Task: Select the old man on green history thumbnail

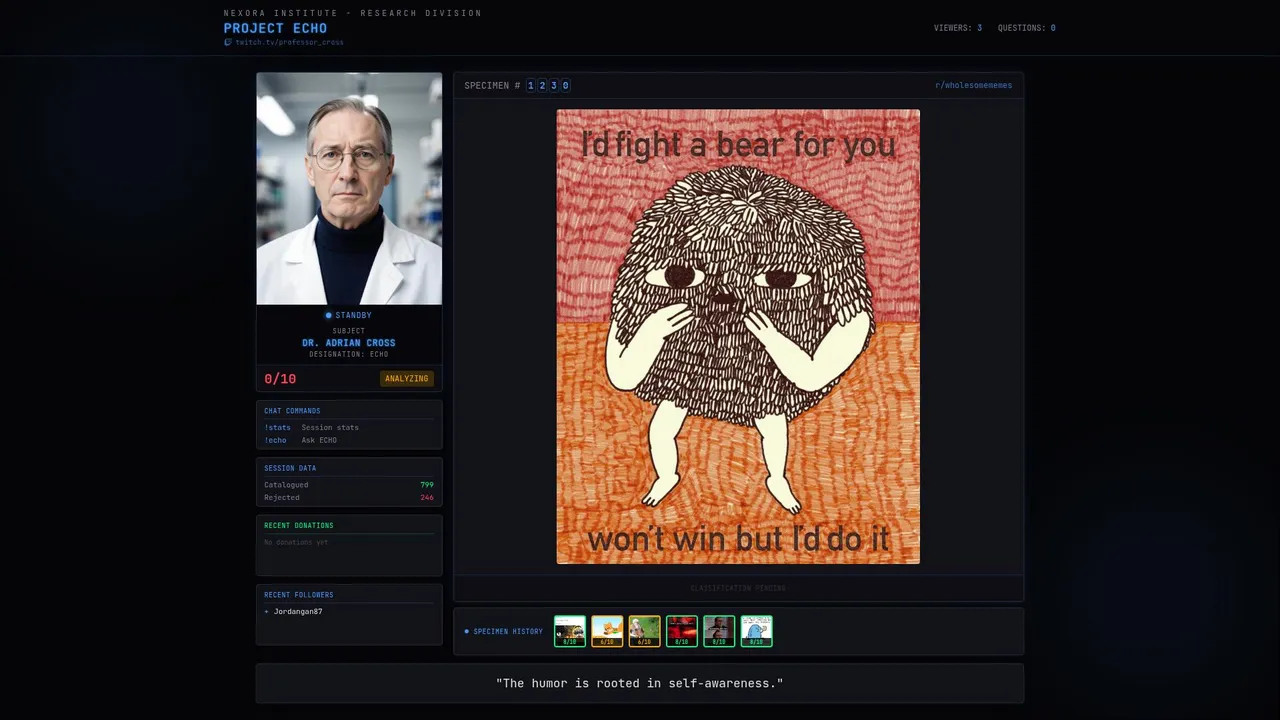Action: (644, 631)
